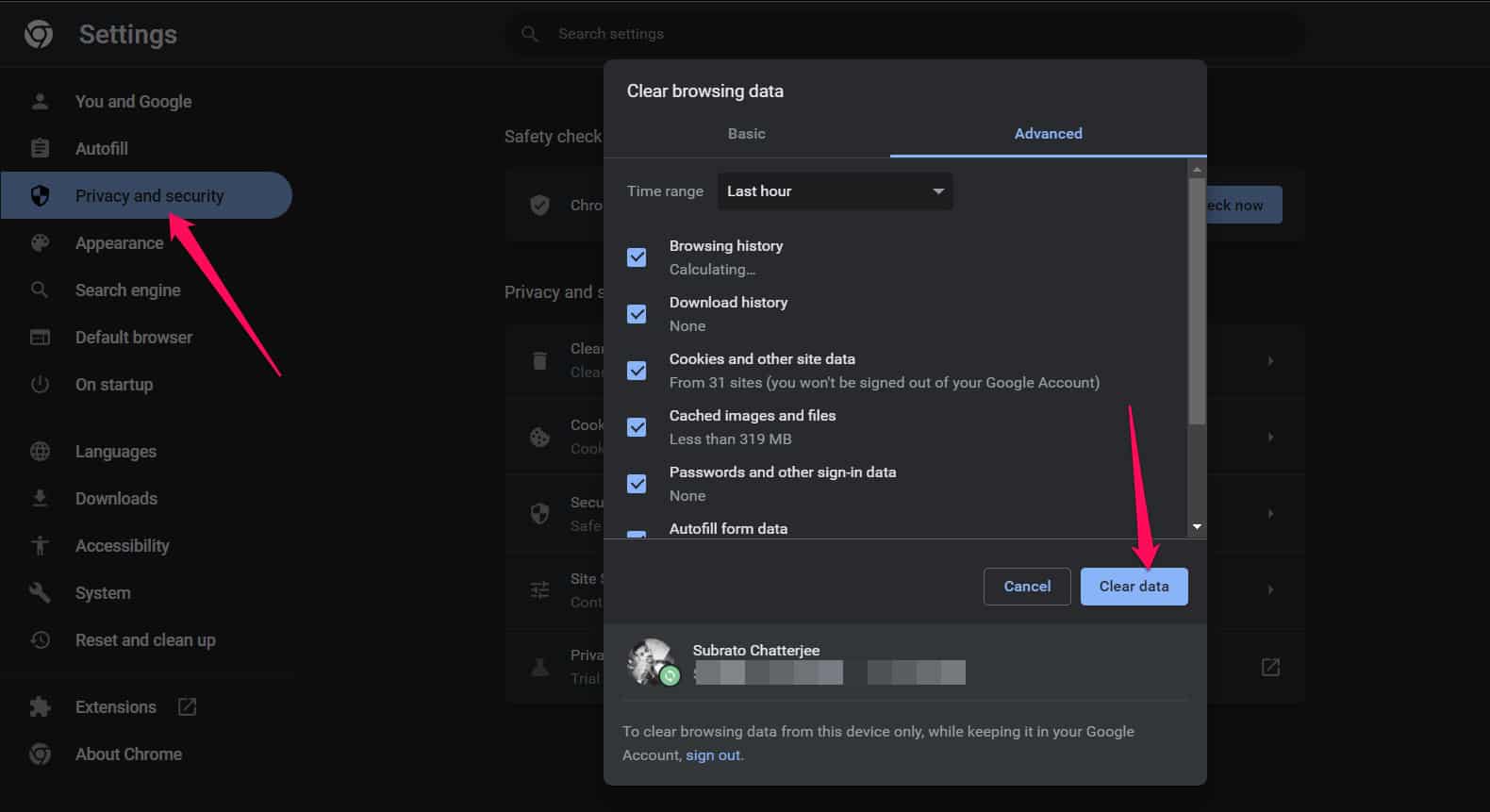
Task: Toggle the Cached images and files checkbox
Action: (637, 426)
